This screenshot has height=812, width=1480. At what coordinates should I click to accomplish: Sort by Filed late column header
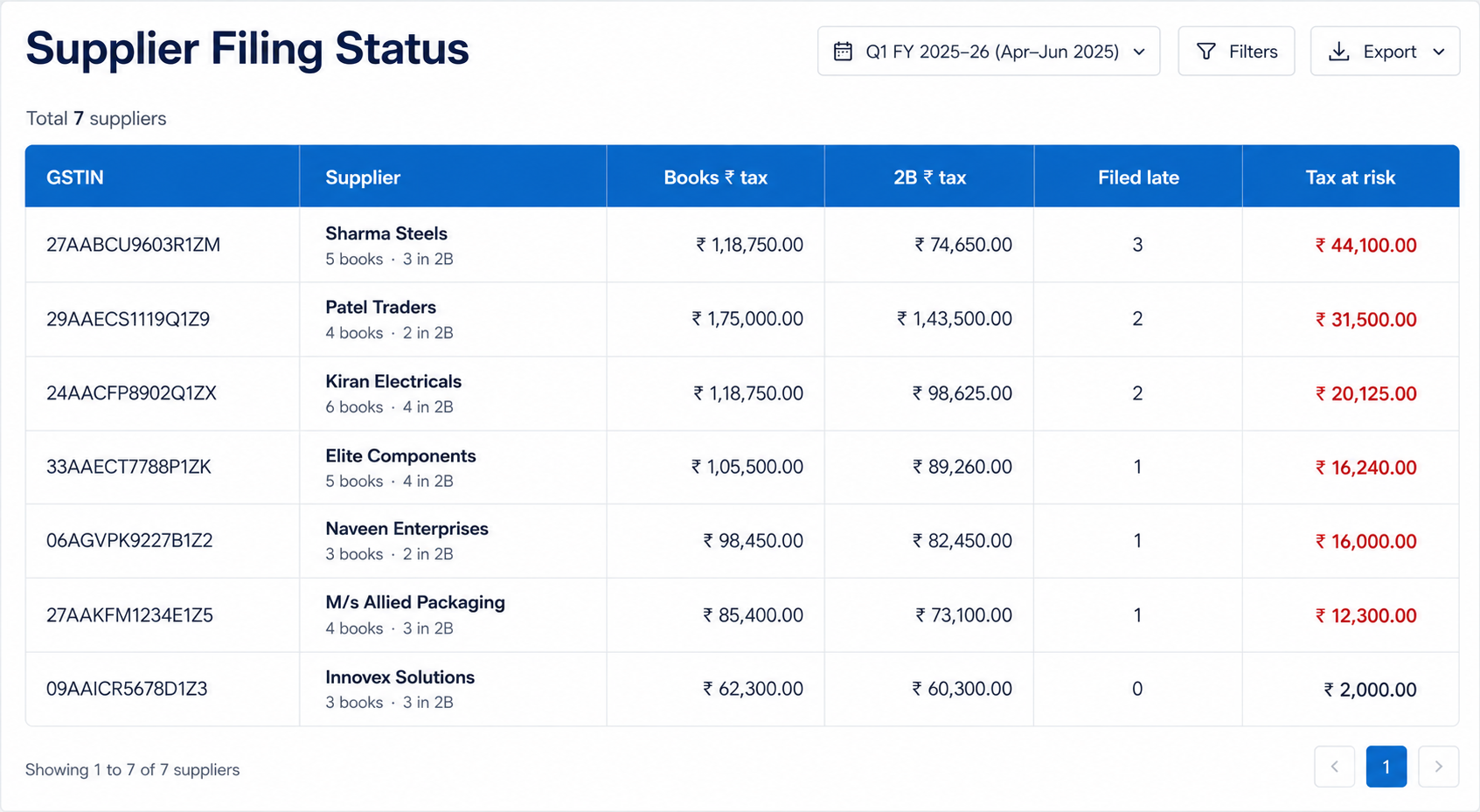tap(1138, 177)
